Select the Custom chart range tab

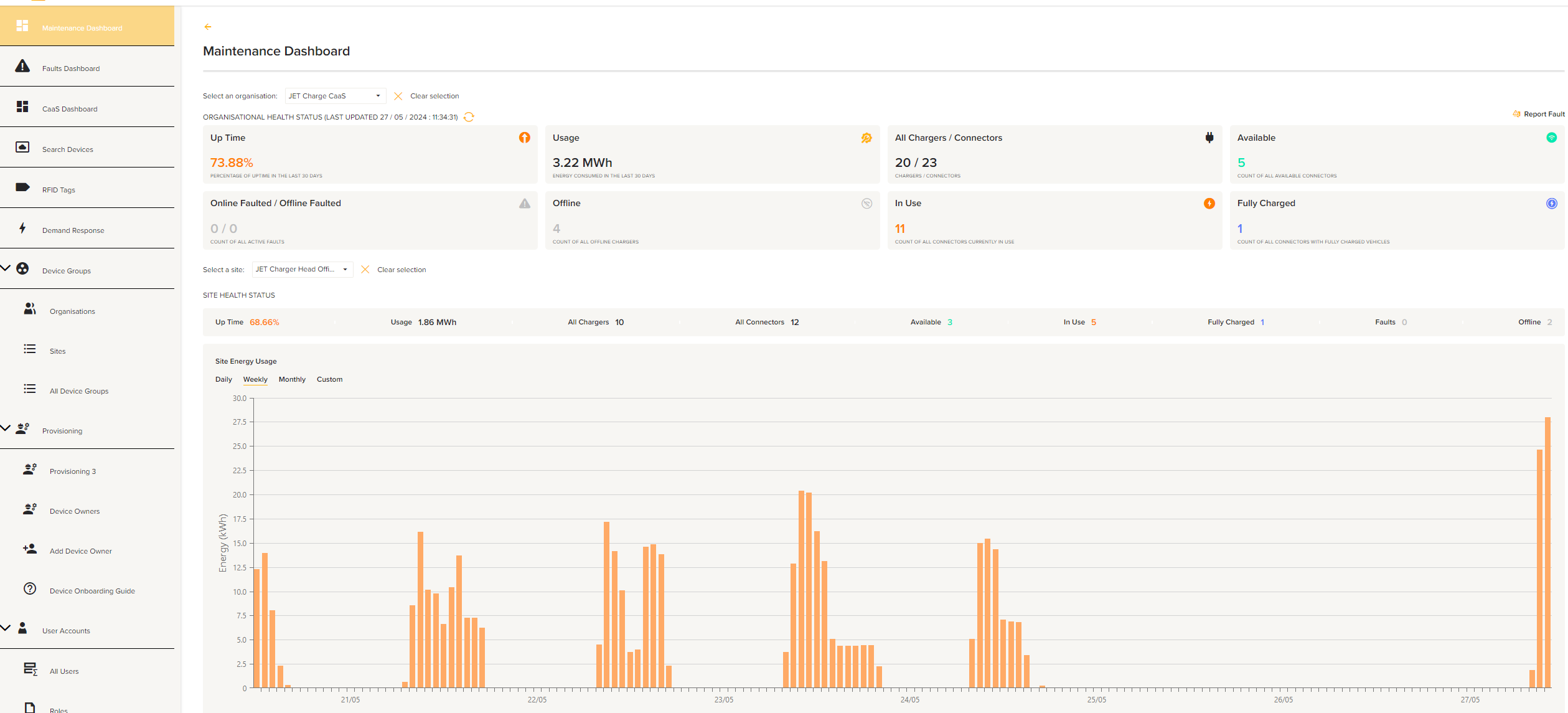coord(329,379)
